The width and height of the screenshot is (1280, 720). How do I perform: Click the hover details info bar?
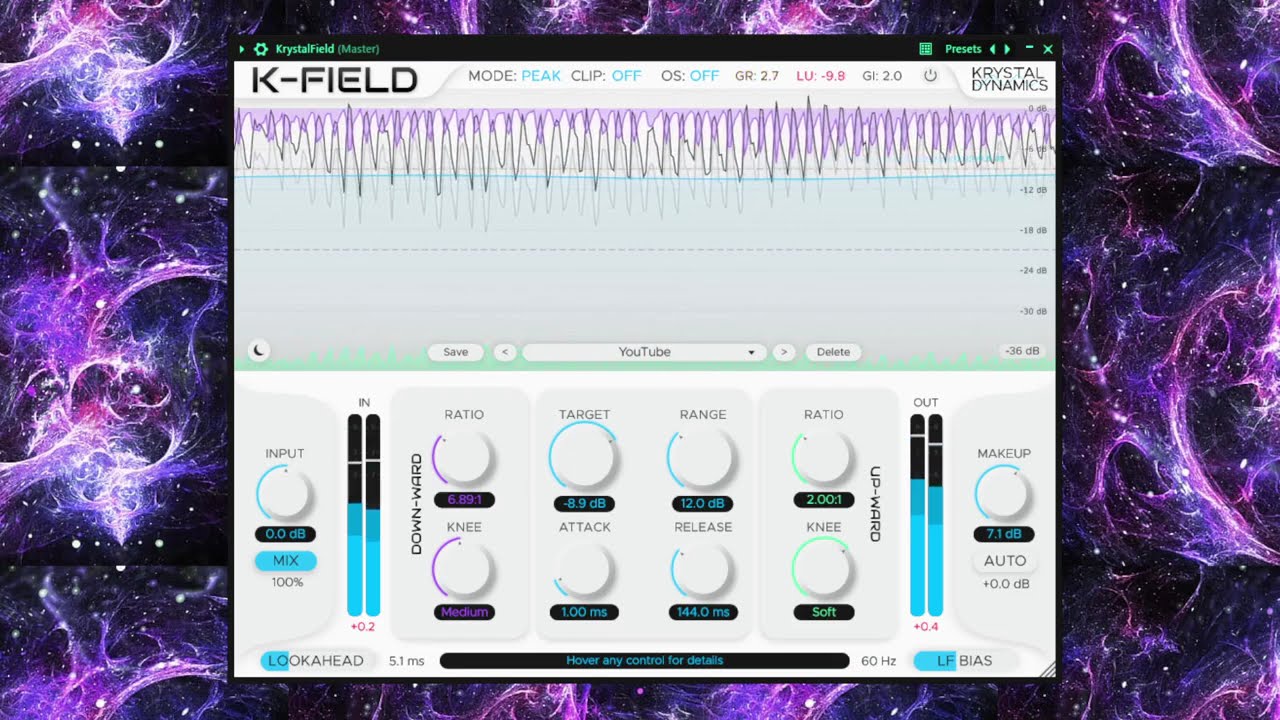[644, 661]
